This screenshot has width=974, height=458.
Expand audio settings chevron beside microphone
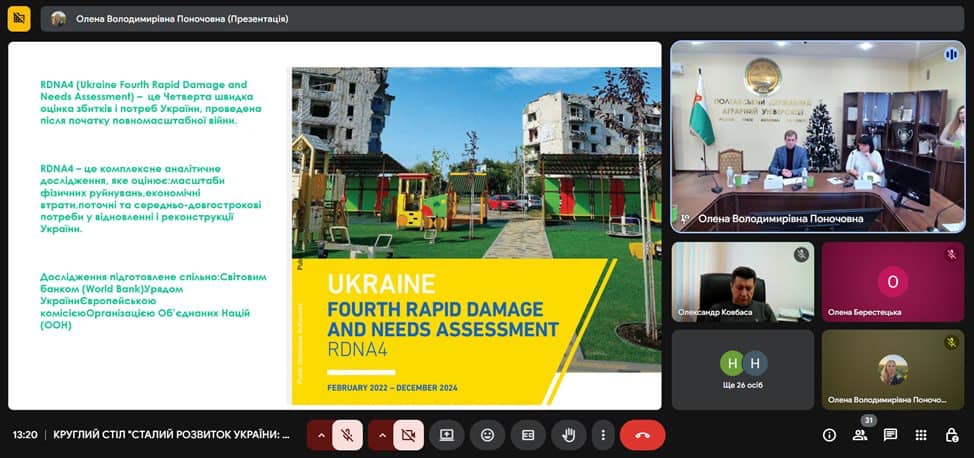[321, 435]
